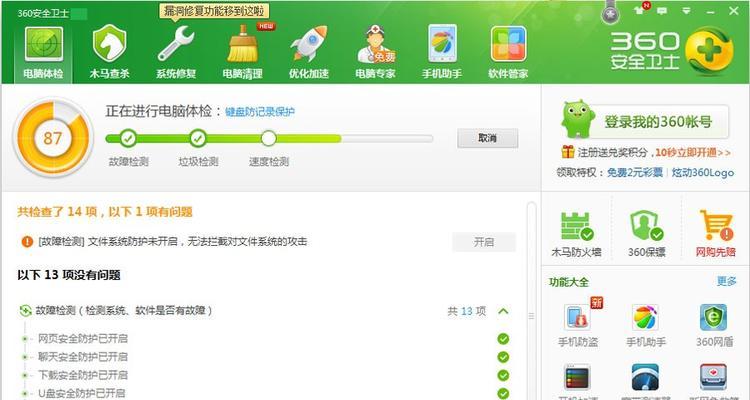The height and width of the screenshot is (400, 750).
Task: Open the 软件管家 colorful grid icon
Action: [508, 52]
